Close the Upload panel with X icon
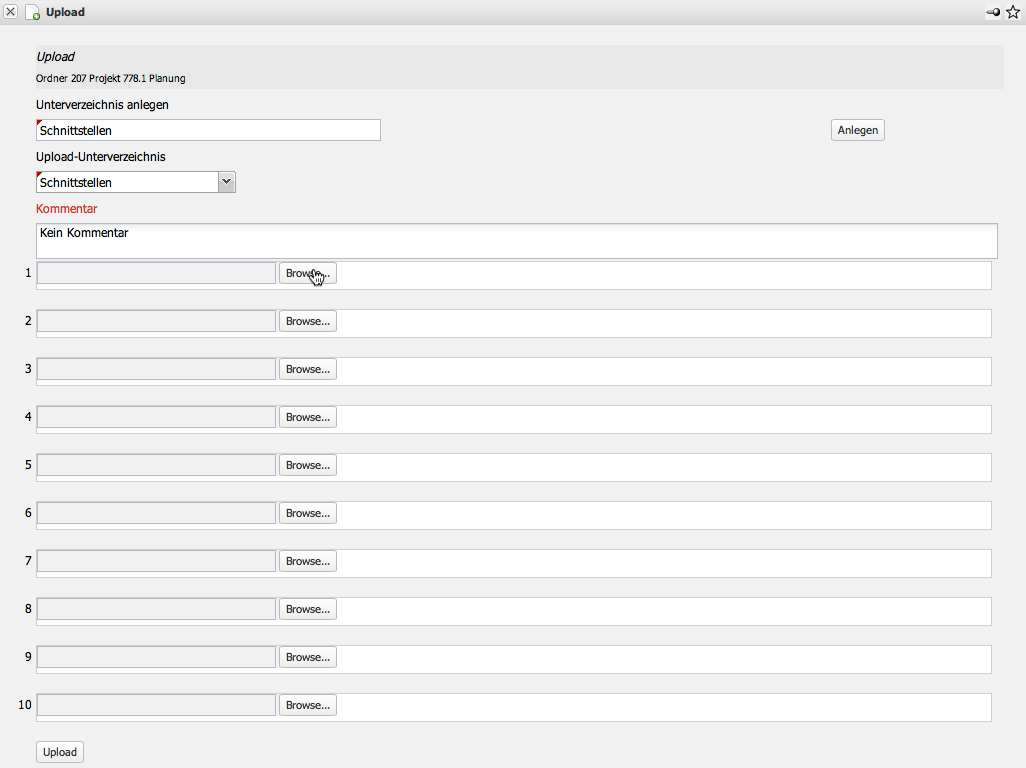 (11, 12)
